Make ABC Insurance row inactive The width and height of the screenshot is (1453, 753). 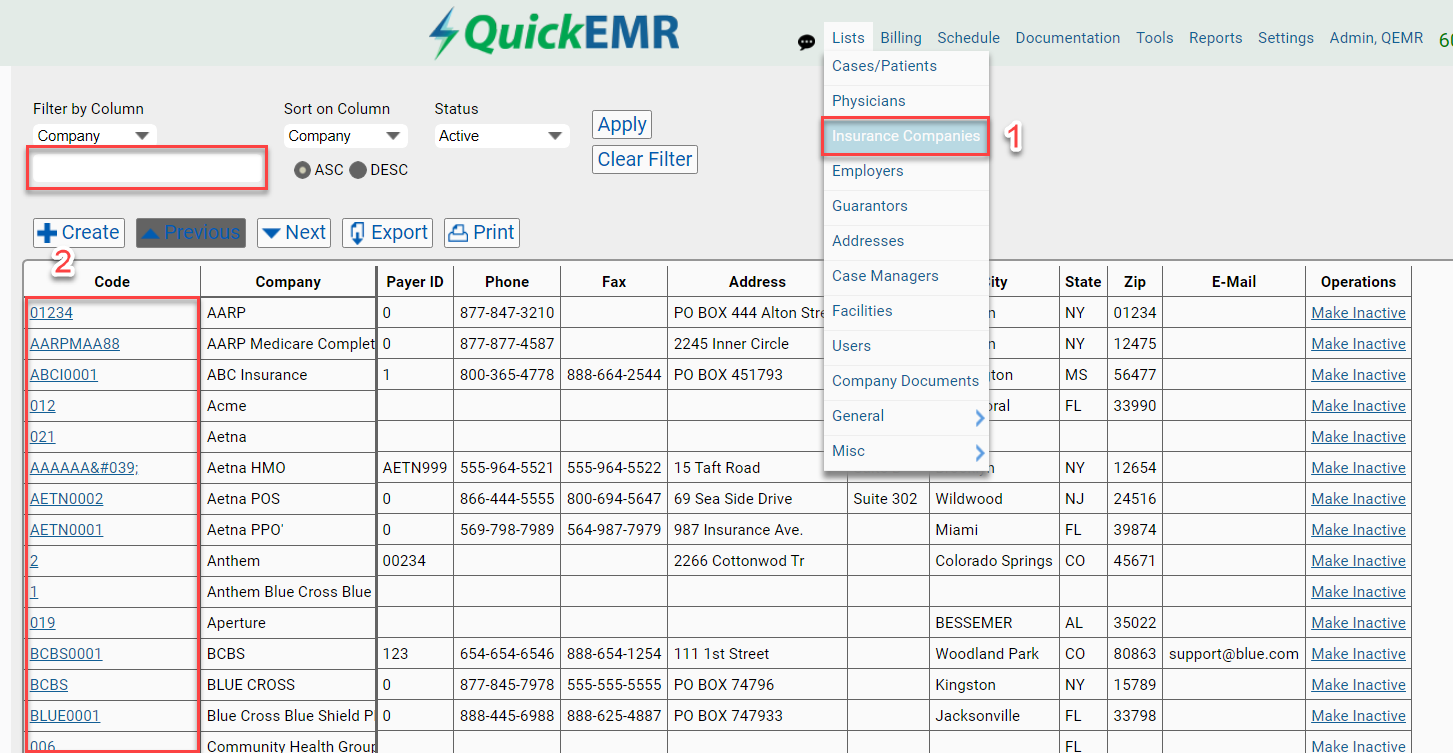[1358, 375]
